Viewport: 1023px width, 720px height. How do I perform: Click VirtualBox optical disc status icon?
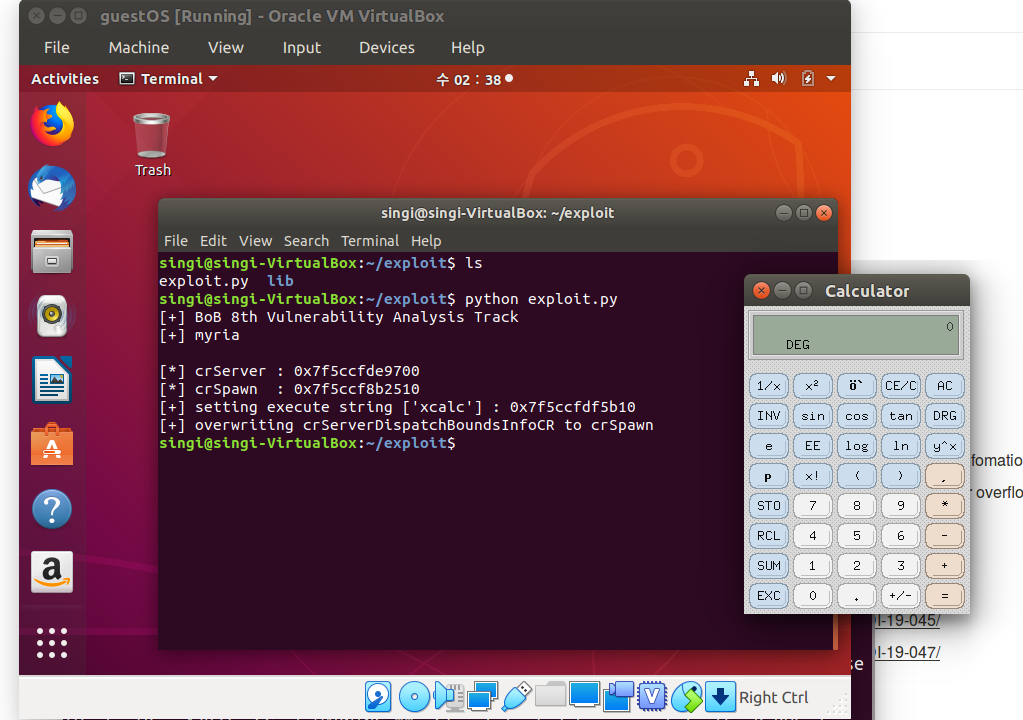[414, 697]
